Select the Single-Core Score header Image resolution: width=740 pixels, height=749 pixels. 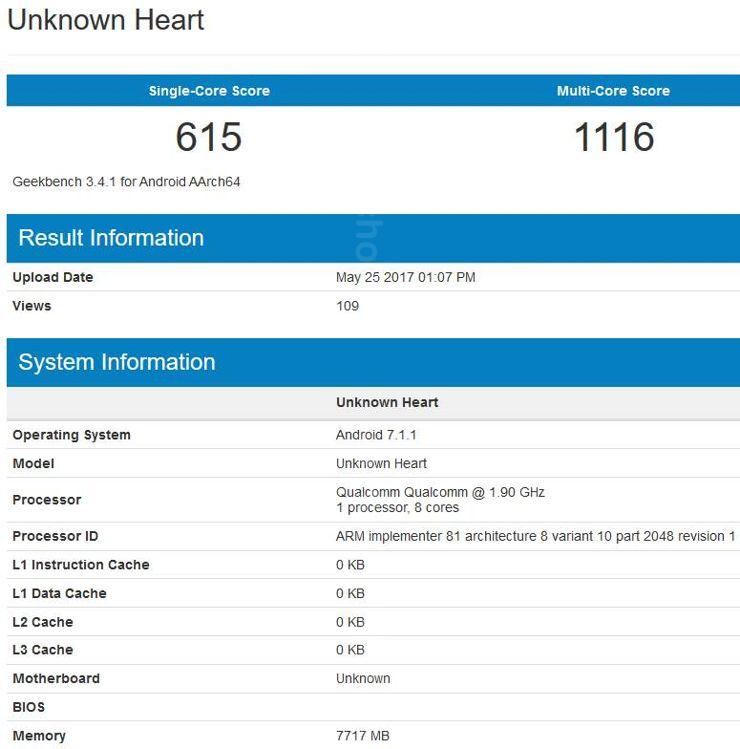[209, 91]
